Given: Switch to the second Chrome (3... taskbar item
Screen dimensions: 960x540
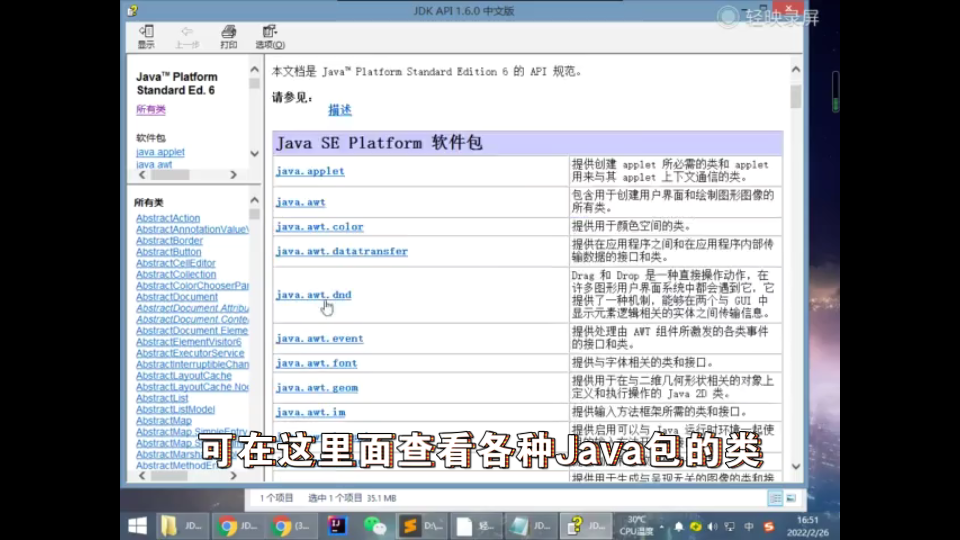Looking at the screenshot, I should point(291,526).
